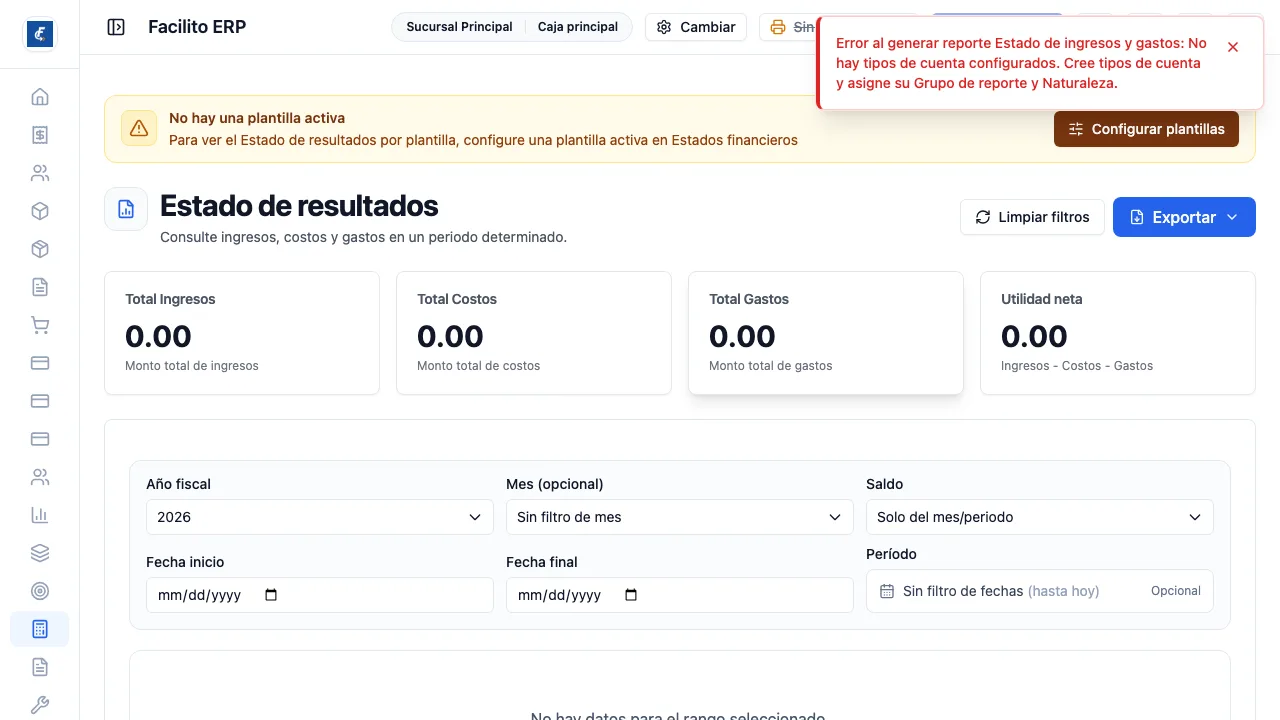Open calendar picker in Fecha final

[631, 595]
